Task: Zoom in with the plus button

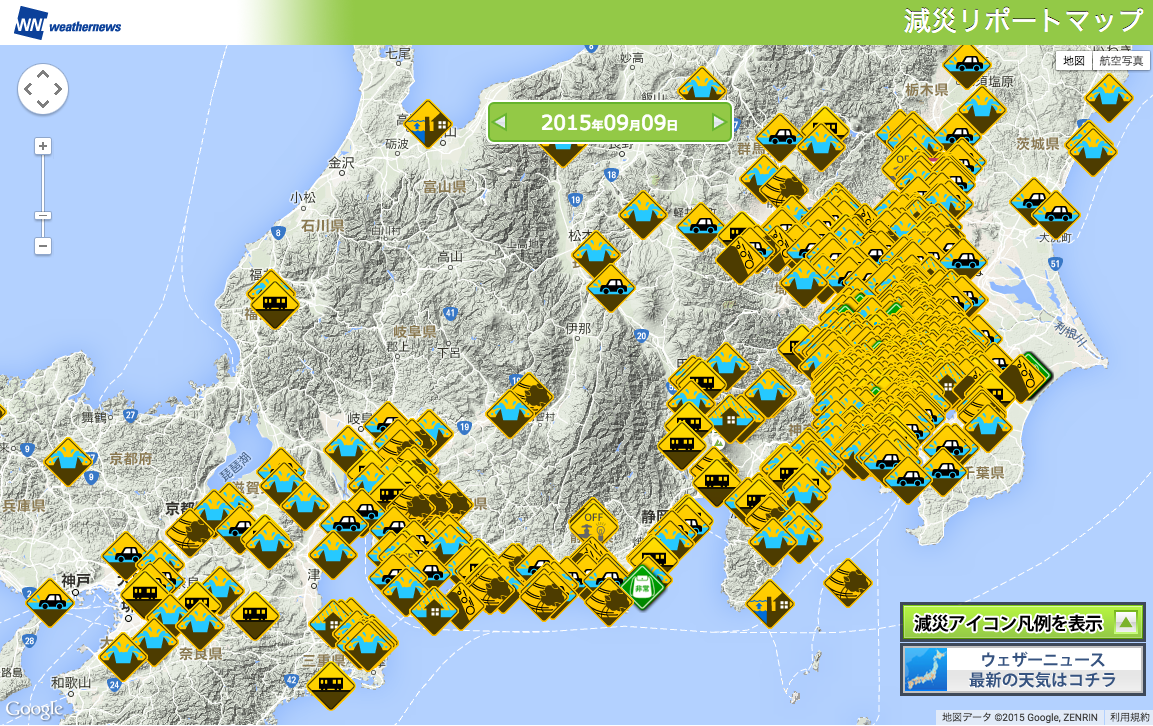Action: [x=43, y=146]
